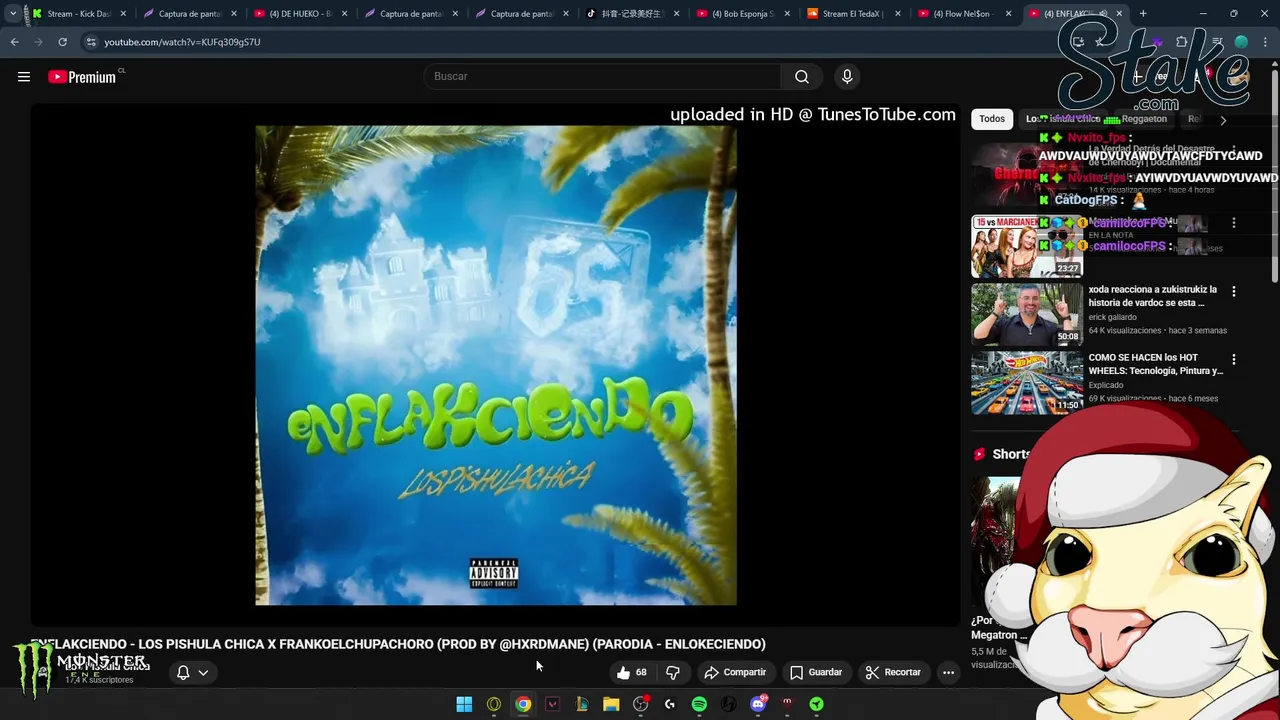The image size is (1280, 720).
Task: Open the erick gallardo xoda reaction thumbnail
Action: pos(1027,314)
